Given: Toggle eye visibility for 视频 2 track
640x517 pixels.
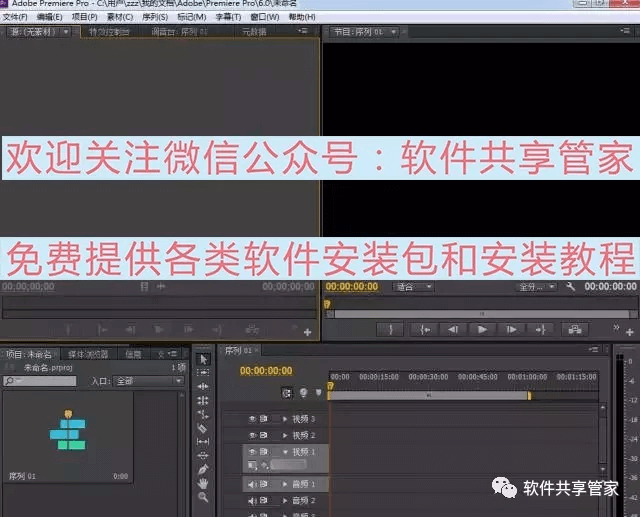Looking at the screenshot, I should [x=252, y=435].
